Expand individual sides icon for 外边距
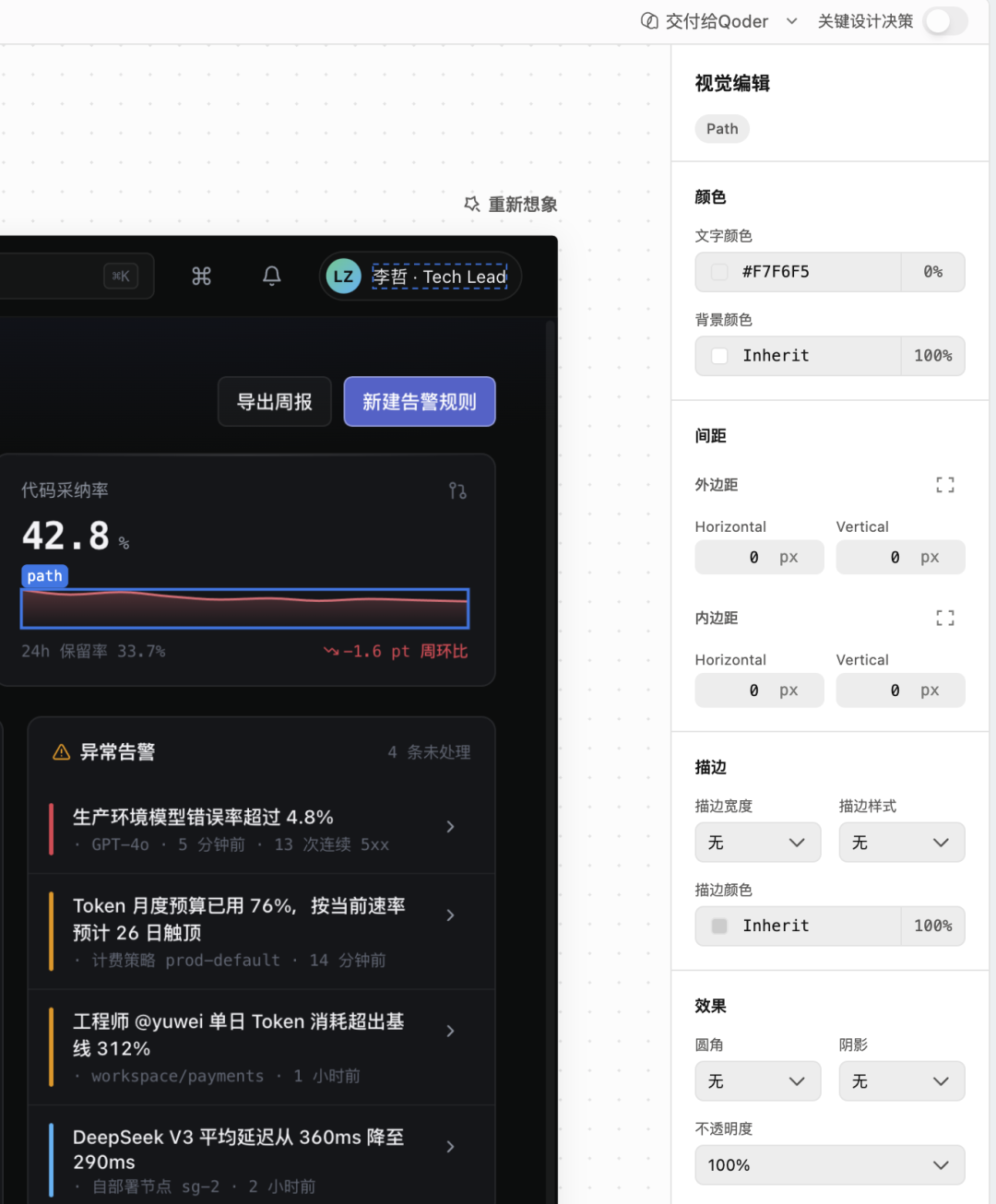Image resolution: width=996 pixels, height=1204 pixels. 945,485
